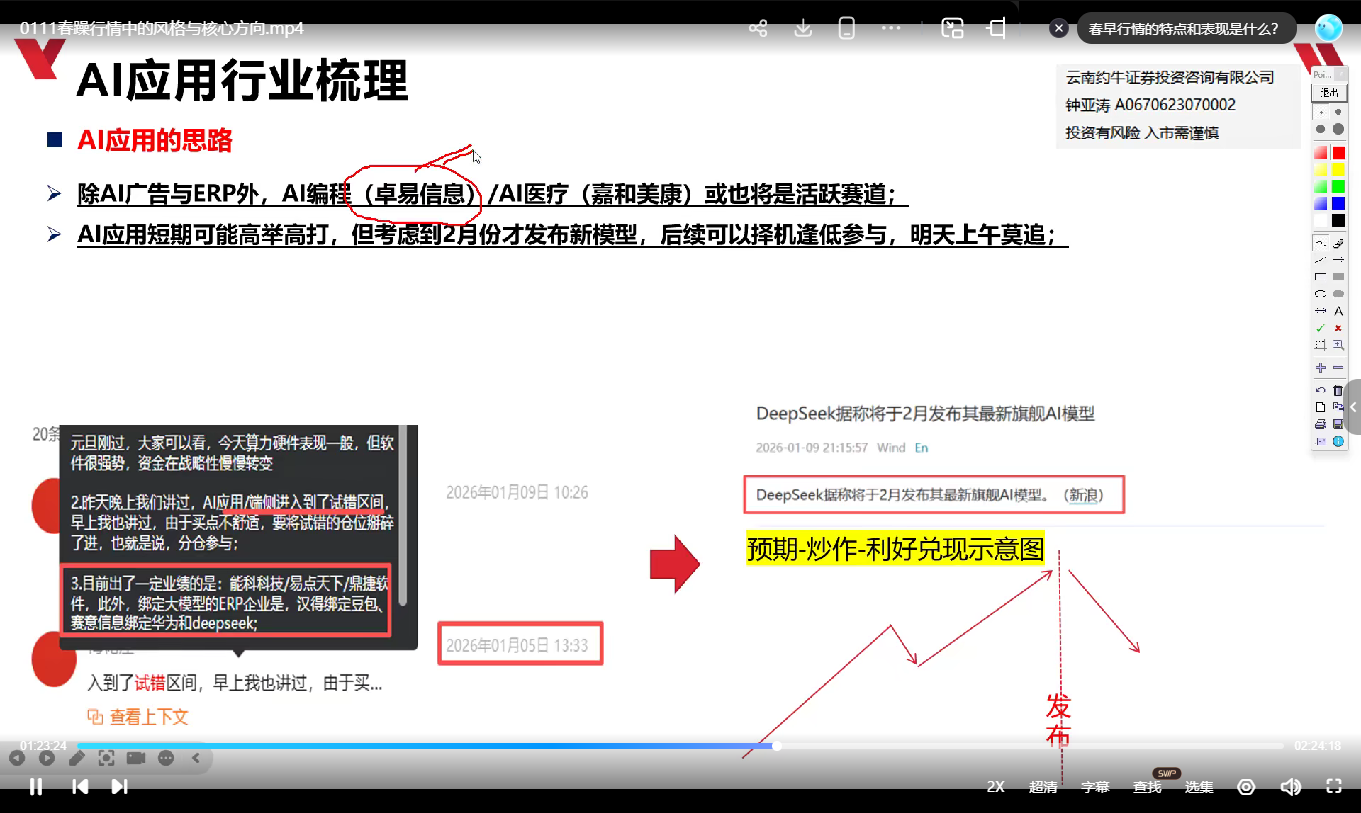Image resolution: width=1361 pixels, height=813 pixels.
Task: Open the blue AI assistant avatar
Action: pyautogui.click(x=1328, y=29)
